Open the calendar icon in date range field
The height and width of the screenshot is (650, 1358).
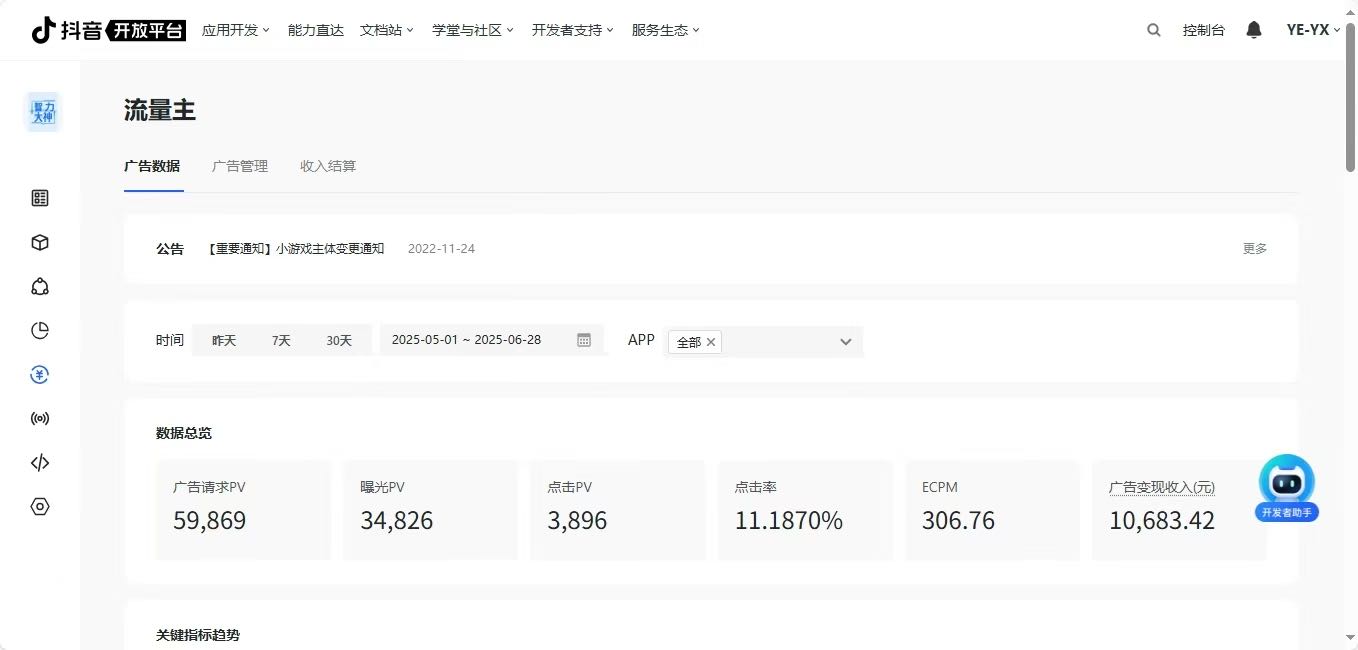click(584, 340)
